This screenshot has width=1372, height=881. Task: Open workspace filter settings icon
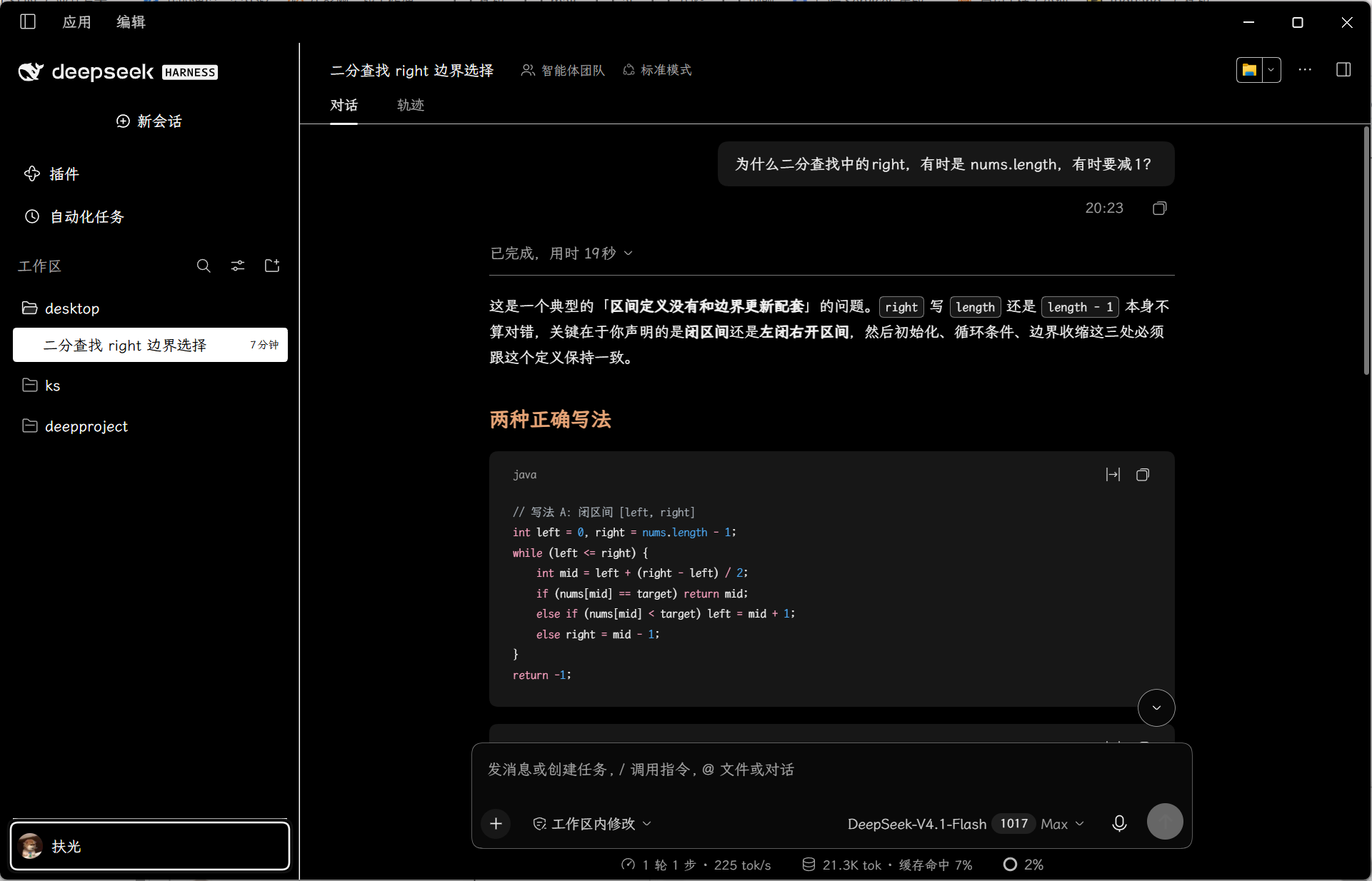pos(238,266)
